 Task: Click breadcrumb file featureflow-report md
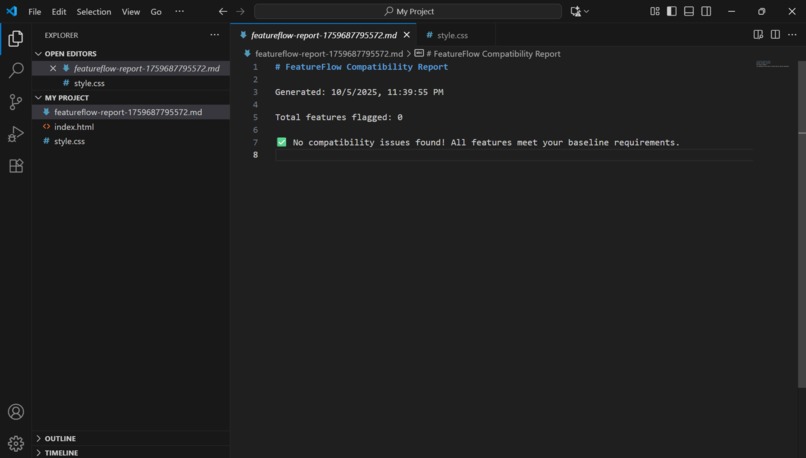coord(328,53)
